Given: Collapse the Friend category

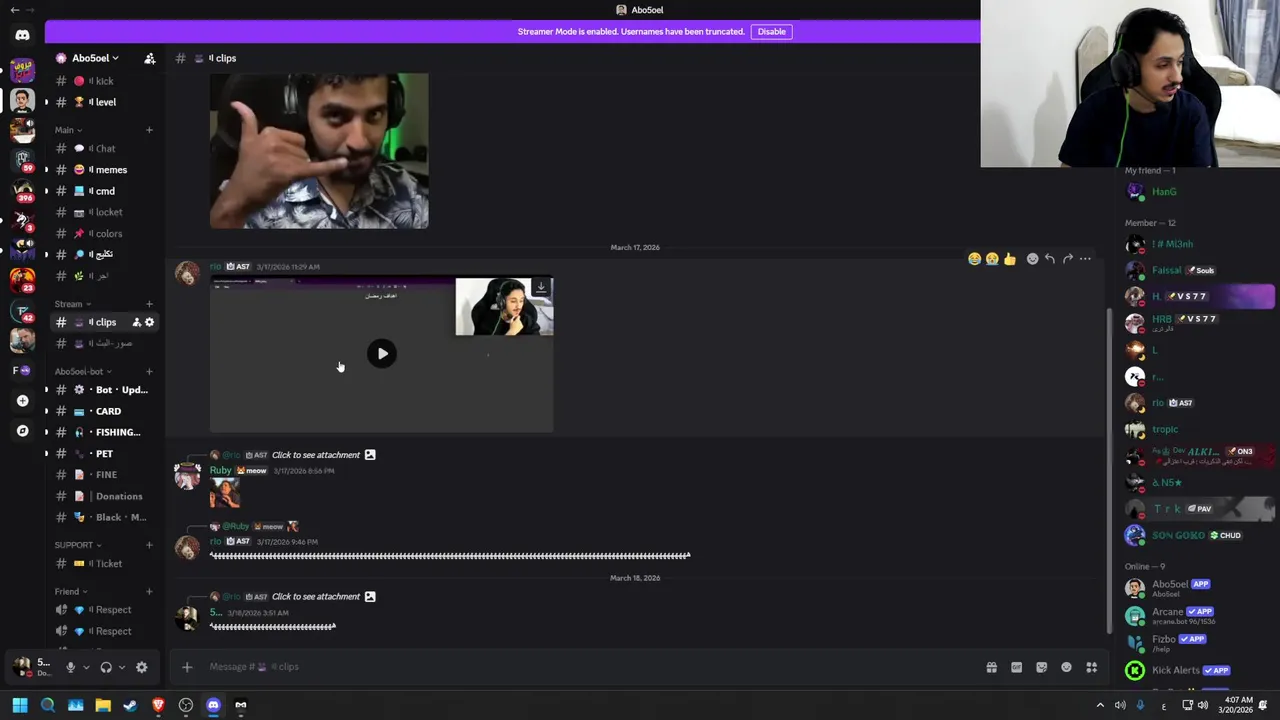Looking at the screenshot, I should click(x=71, y=591).
